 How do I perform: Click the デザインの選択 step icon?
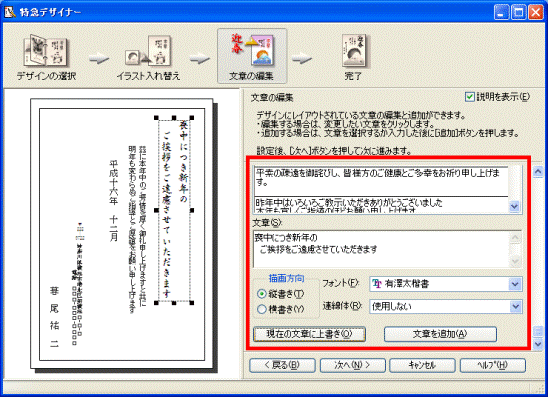coord(46,51)
